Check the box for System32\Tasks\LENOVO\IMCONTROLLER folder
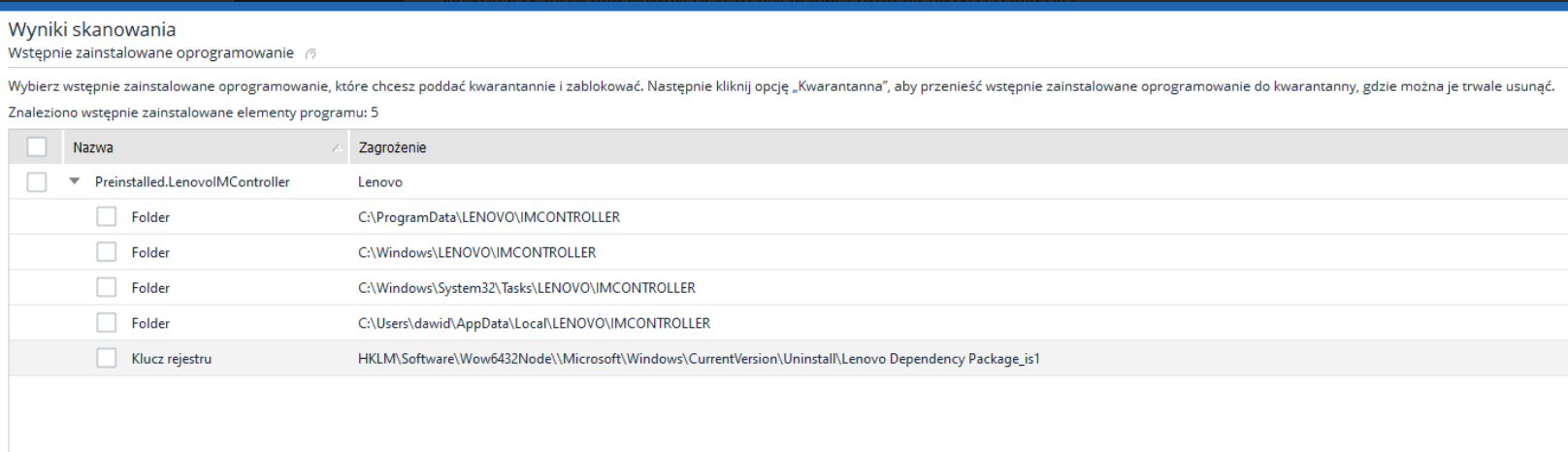Image resolution: width=1568 pixels, height=452 pixels. [107, 288]
